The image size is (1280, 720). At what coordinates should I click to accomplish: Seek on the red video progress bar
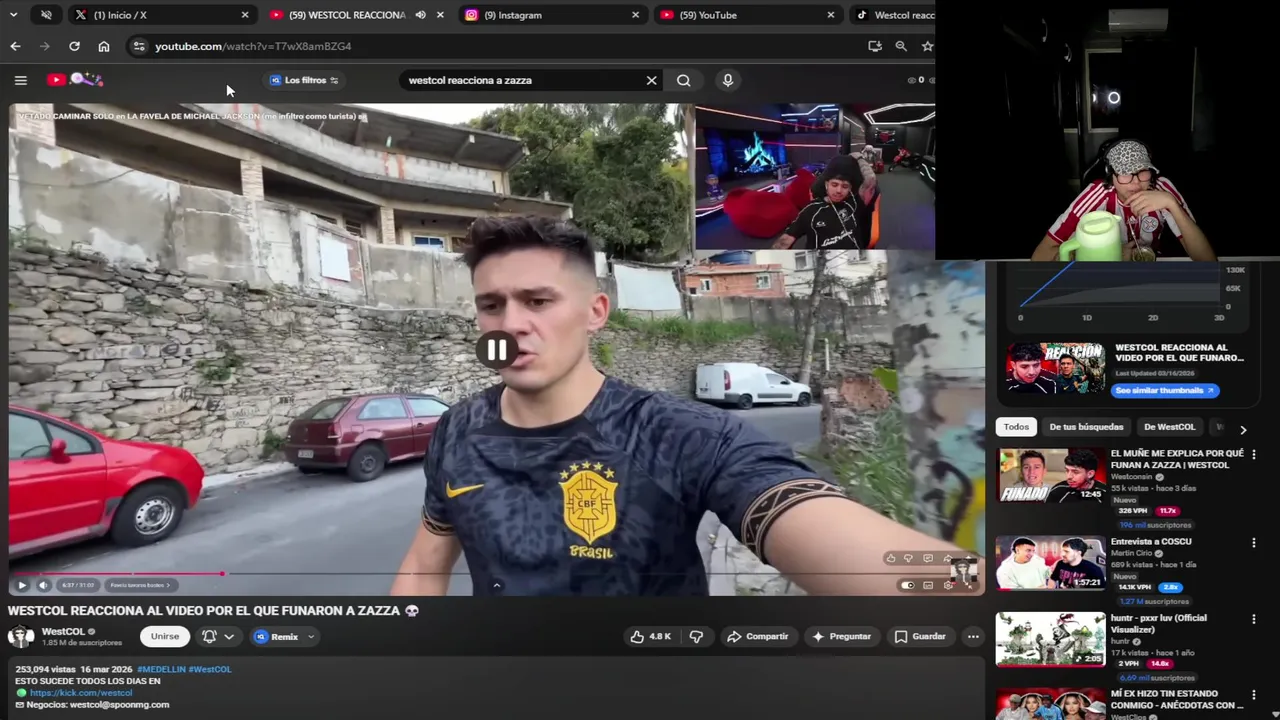pyautogui.click(x=496, y=574)
